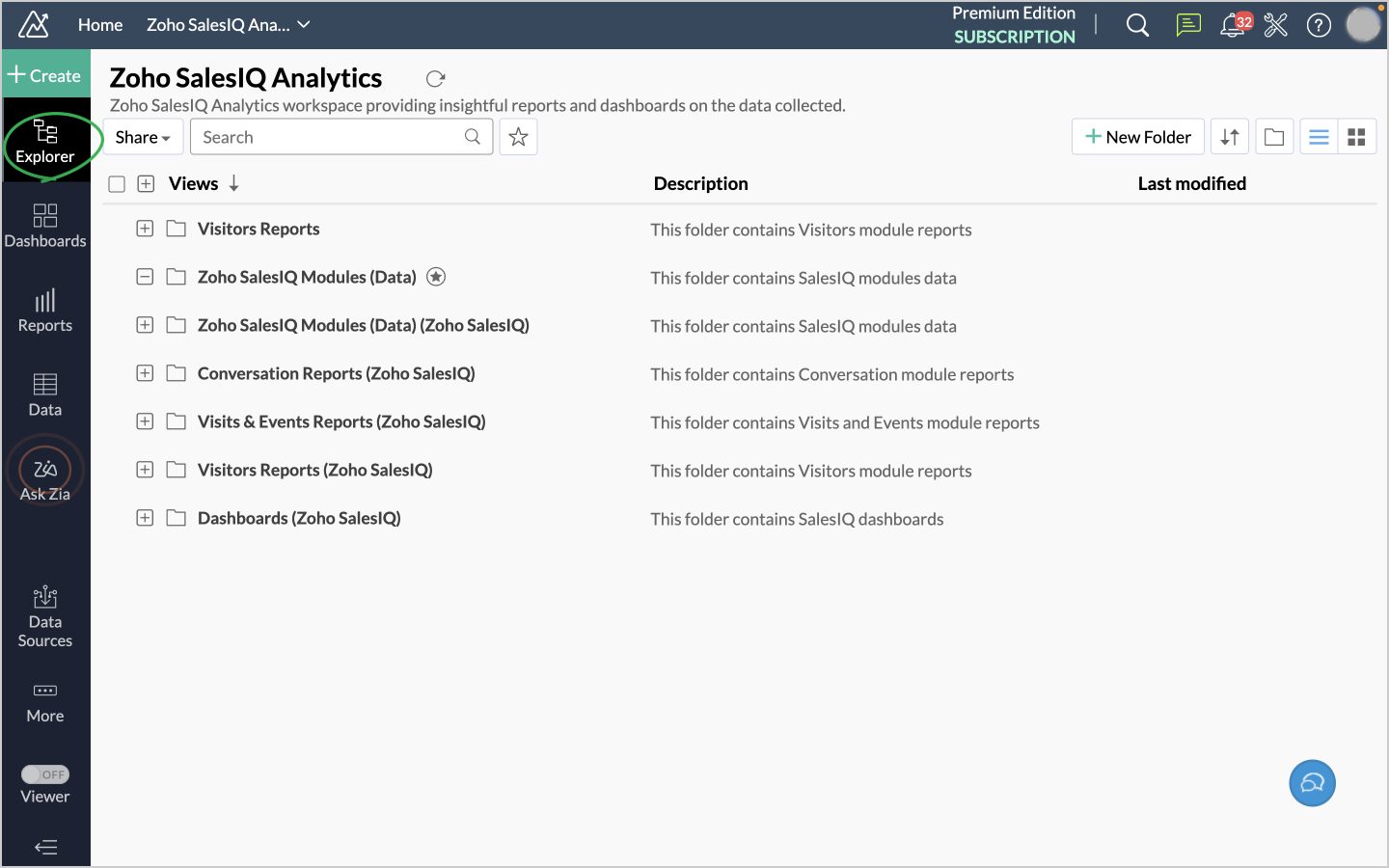1389x868 pixels.
Task: Open Data in the sidebar
Action: [x=45, y=394]
